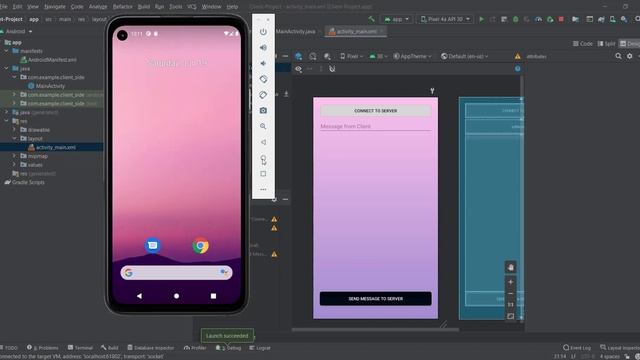Open the Database Inspector tool window
The image size is (640, 360).
click(151, 348)
